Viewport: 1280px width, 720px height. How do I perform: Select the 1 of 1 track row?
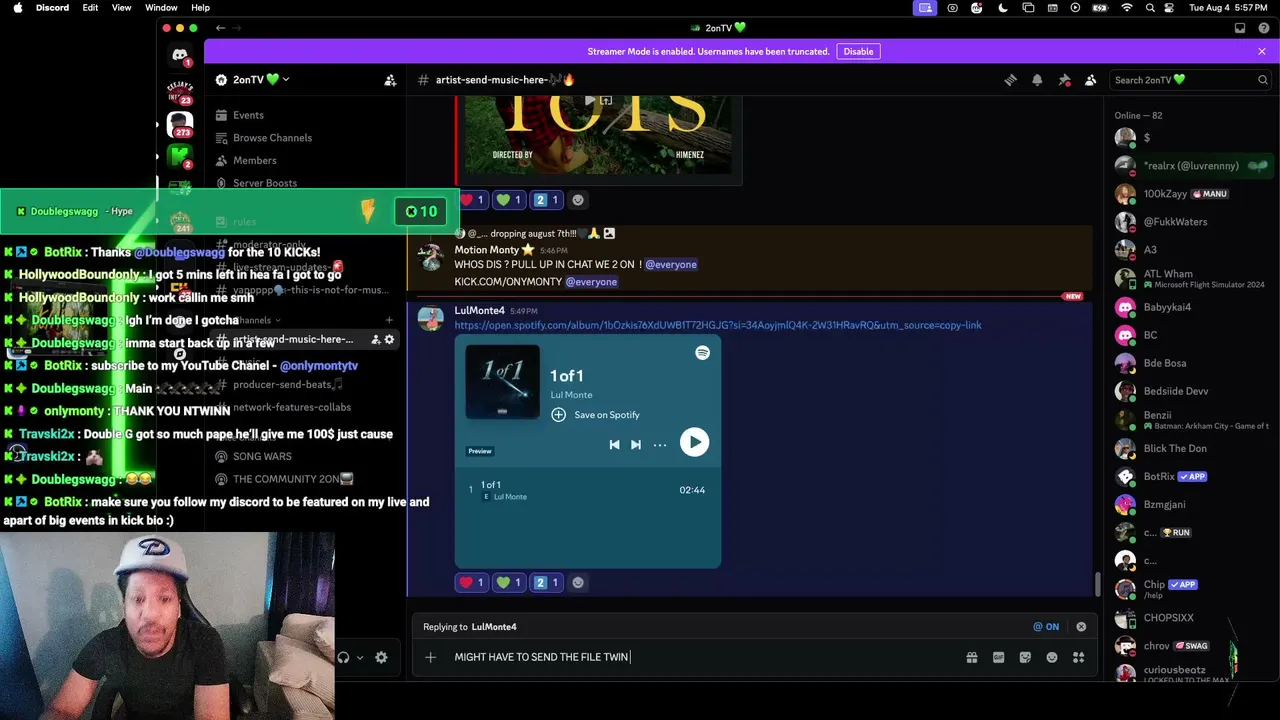588,490
